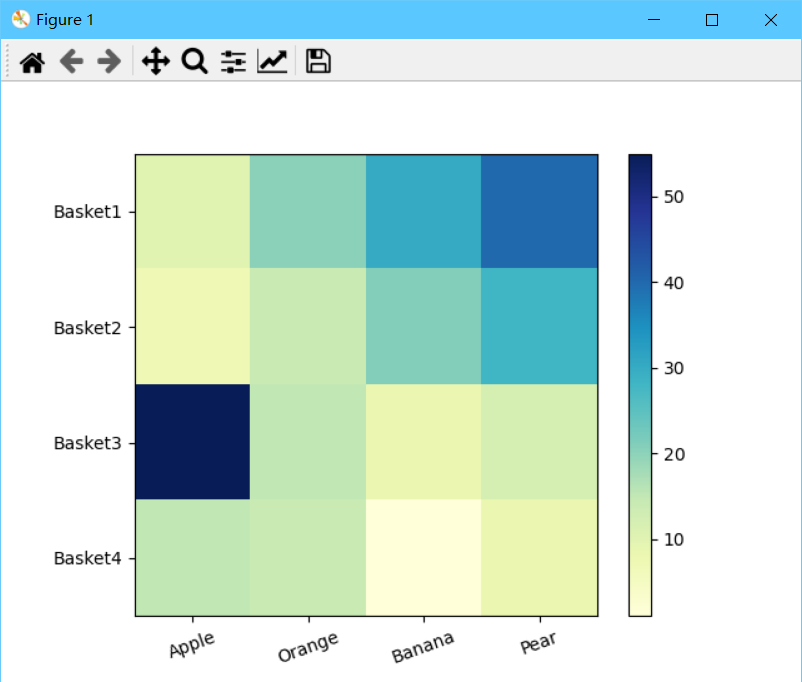Click the colorbar tick label 10
The image size is (802, 682).
pyautogui.click(x=674, y=540)
